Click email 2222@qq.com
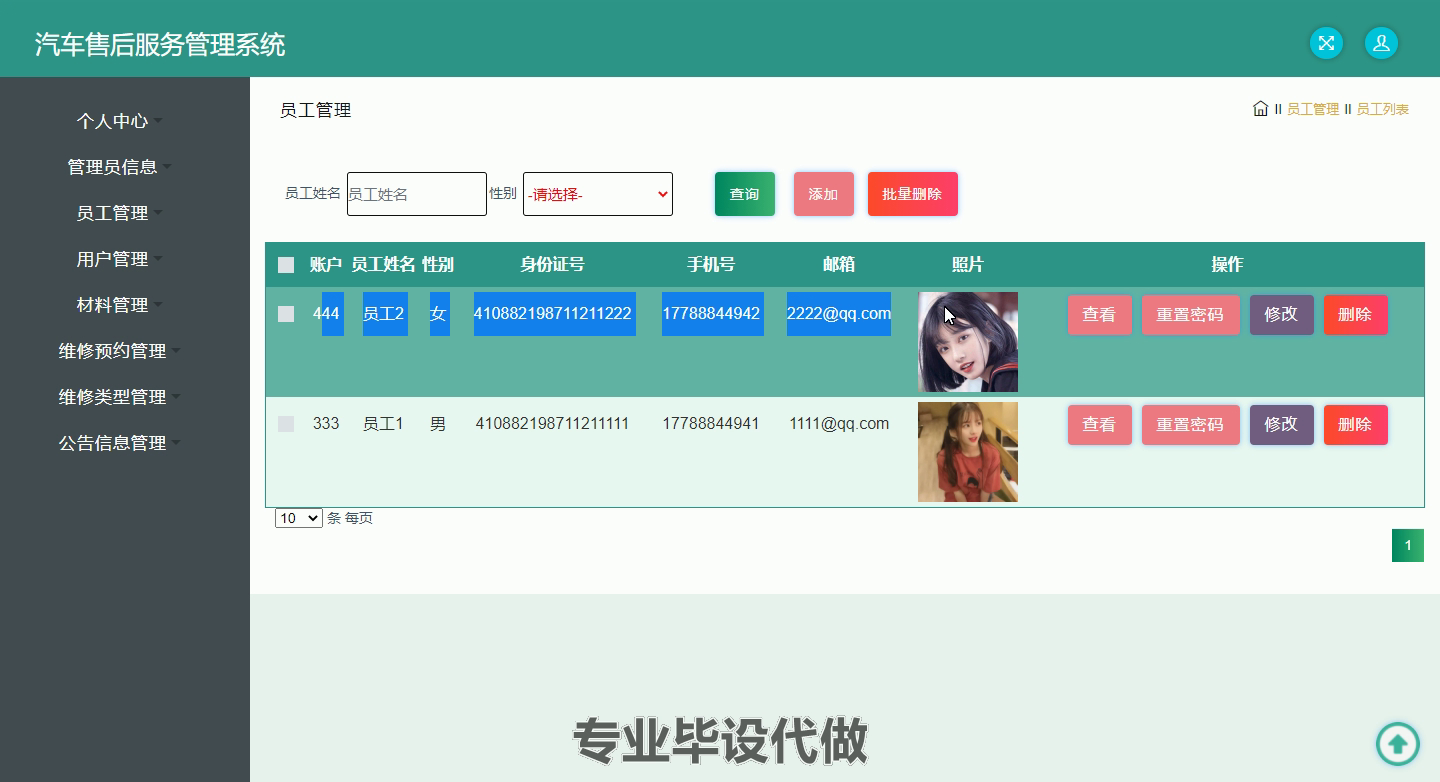 (839, 314)
